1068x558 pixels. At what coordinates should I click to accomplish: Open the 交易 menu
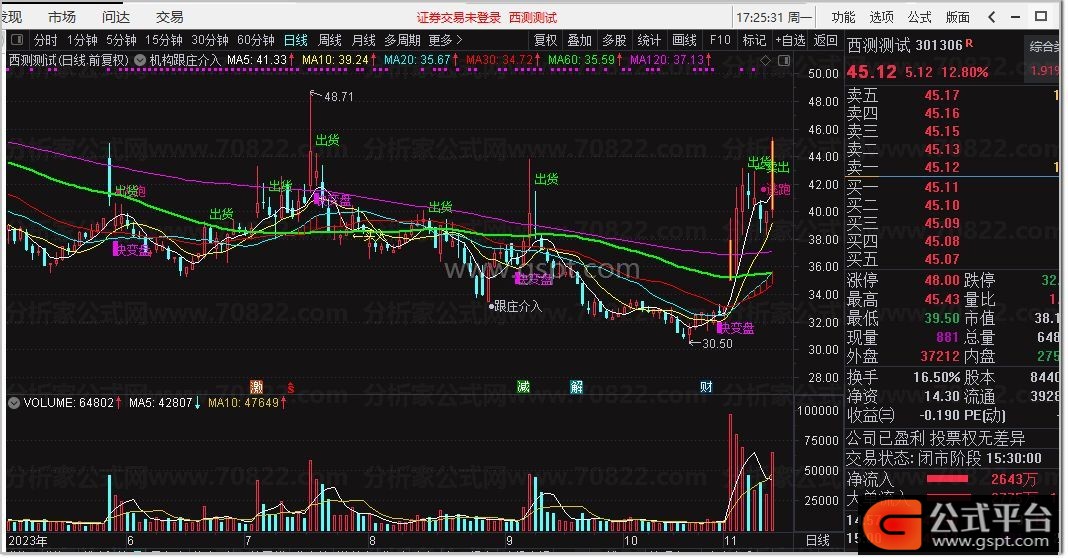pyautogui.click(x=170, y=17)
